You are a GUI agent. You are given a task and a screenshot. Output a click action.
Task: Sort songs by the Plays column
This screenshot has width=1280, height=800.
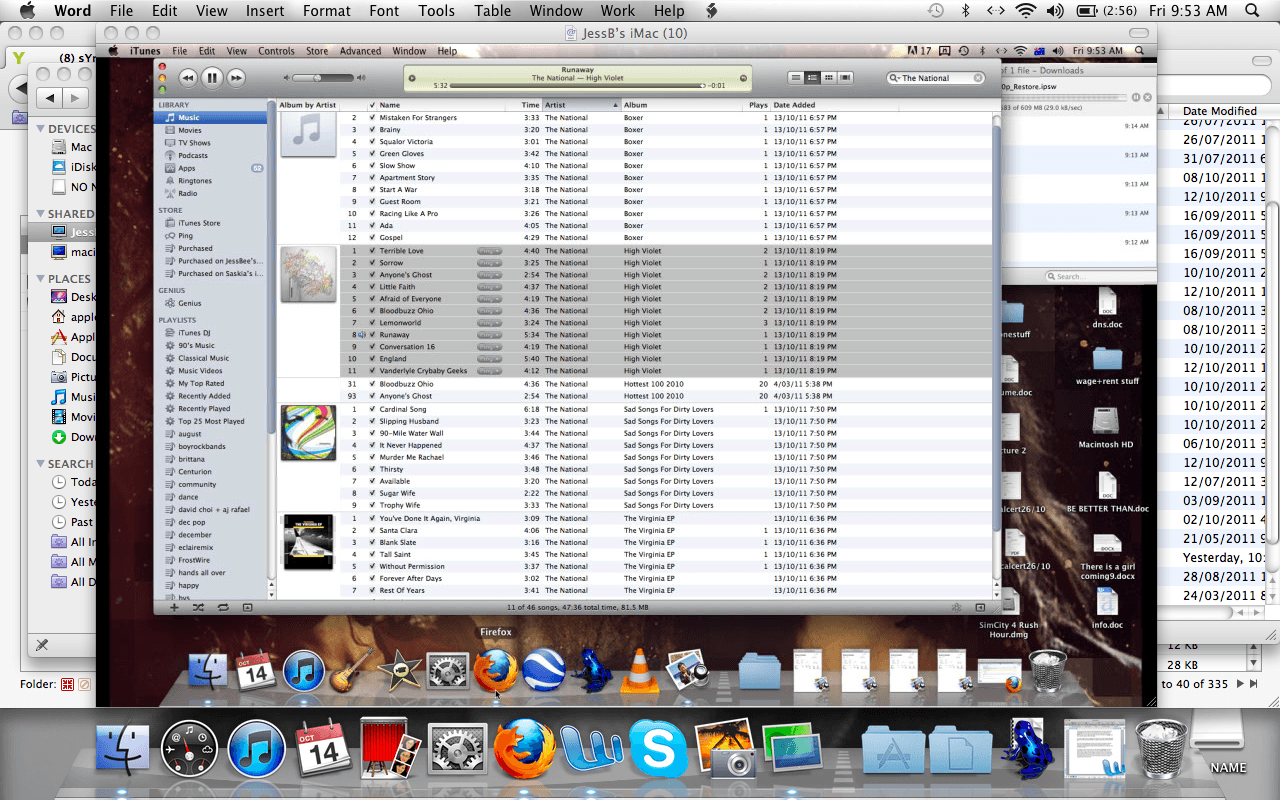pos(757,105)
